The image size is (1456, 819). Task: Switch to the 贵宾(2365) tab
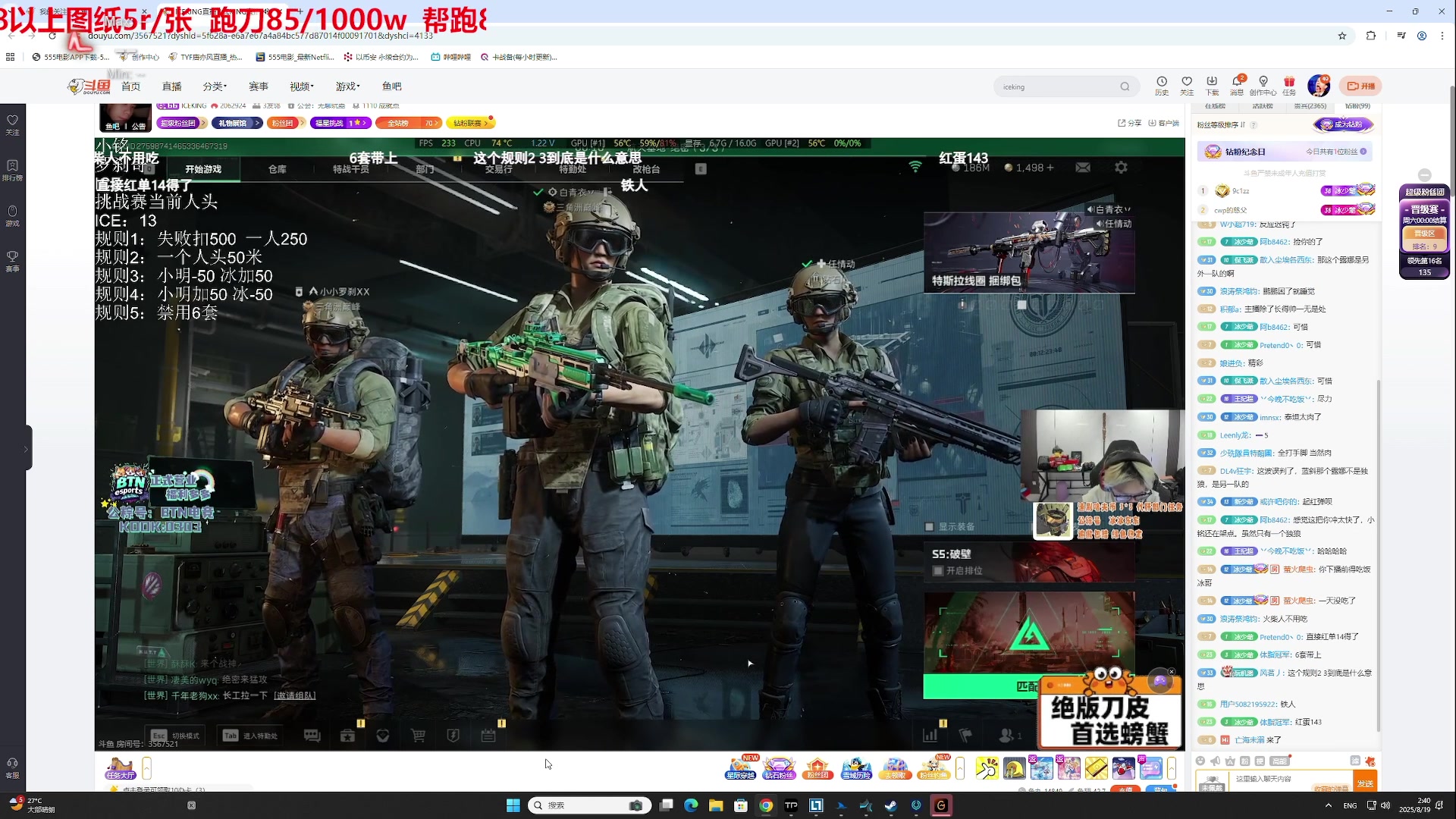point(1310,106)
